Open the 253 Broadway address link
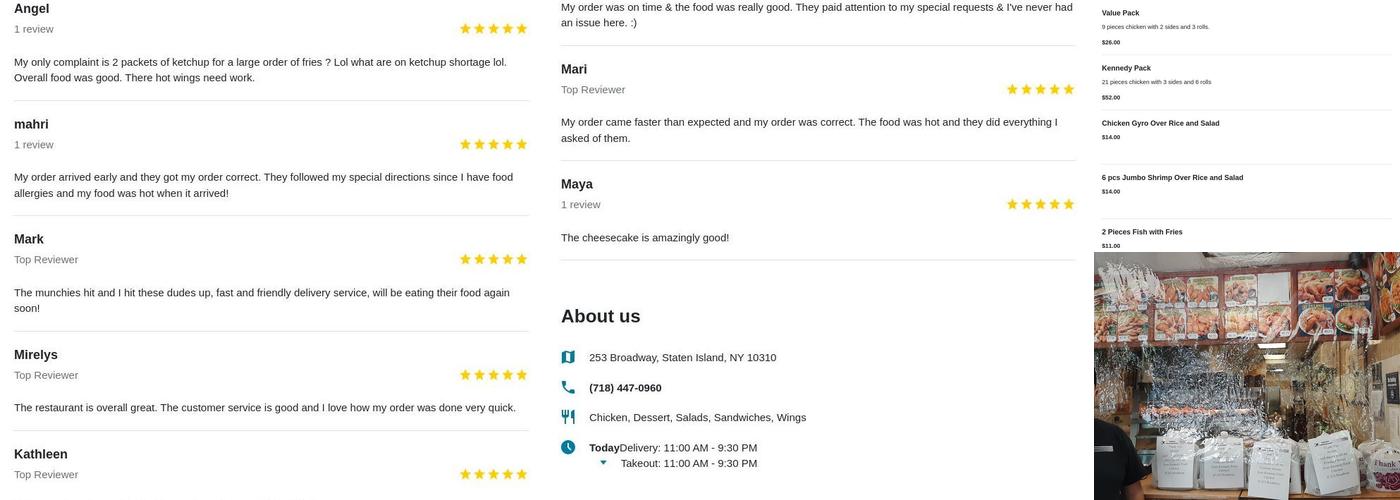 [682, 358]
